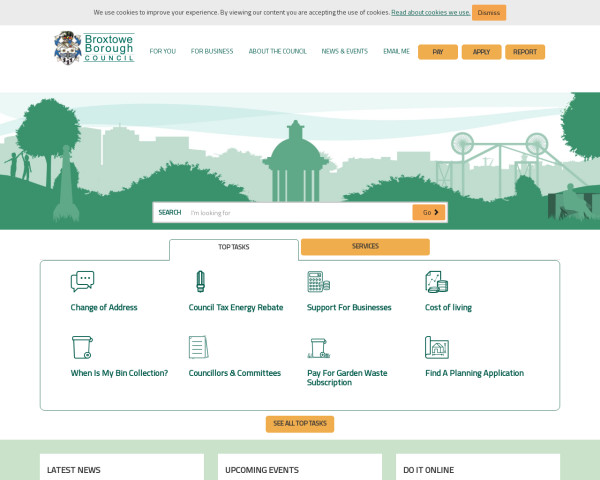600x480 pixels.
Task: Click See All Top Tasks button
Action: (300, 424)
